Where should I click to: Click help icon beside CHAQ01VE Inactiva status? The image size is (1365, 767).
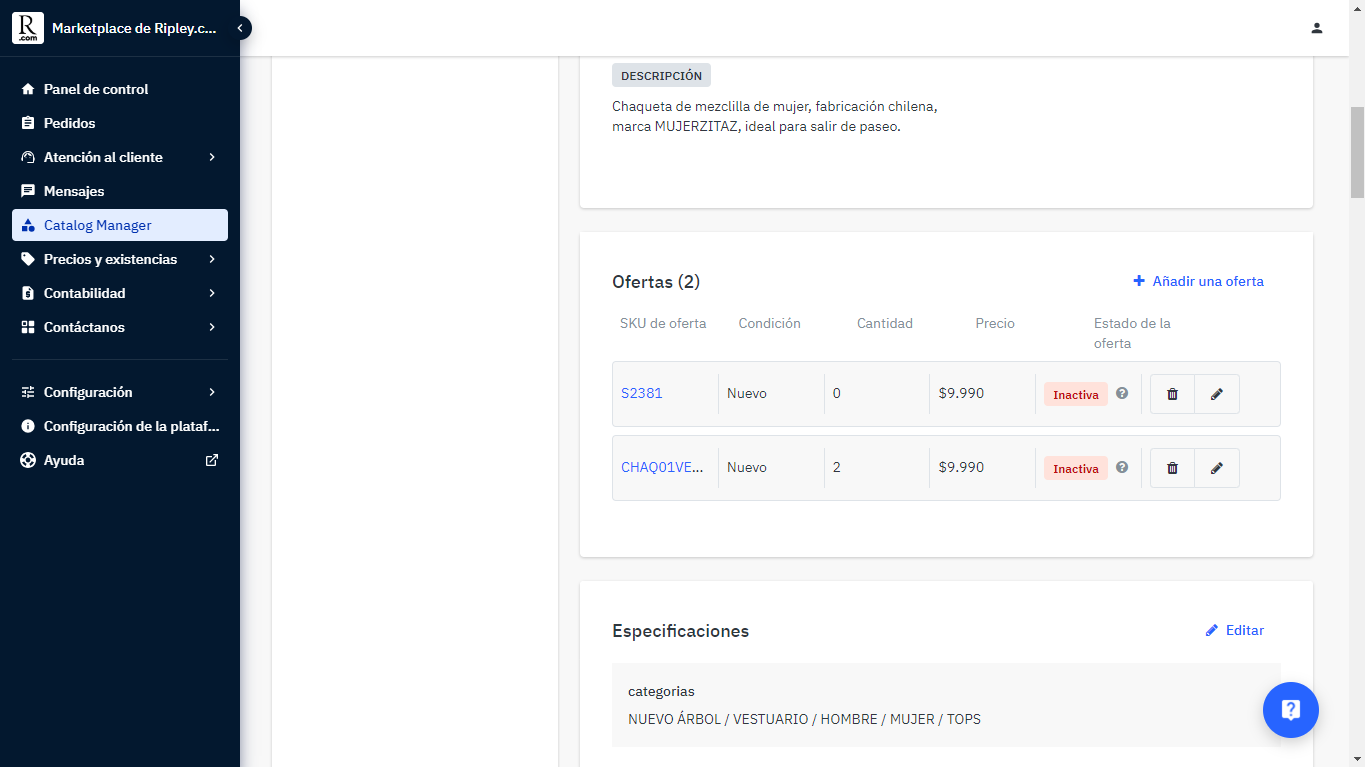coord(1122,467)
